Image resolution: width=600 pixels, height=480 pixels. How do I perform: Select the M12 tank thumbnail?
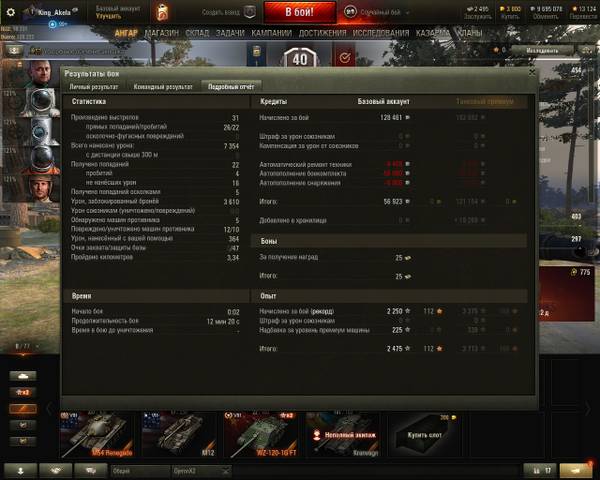pos(179,435)
